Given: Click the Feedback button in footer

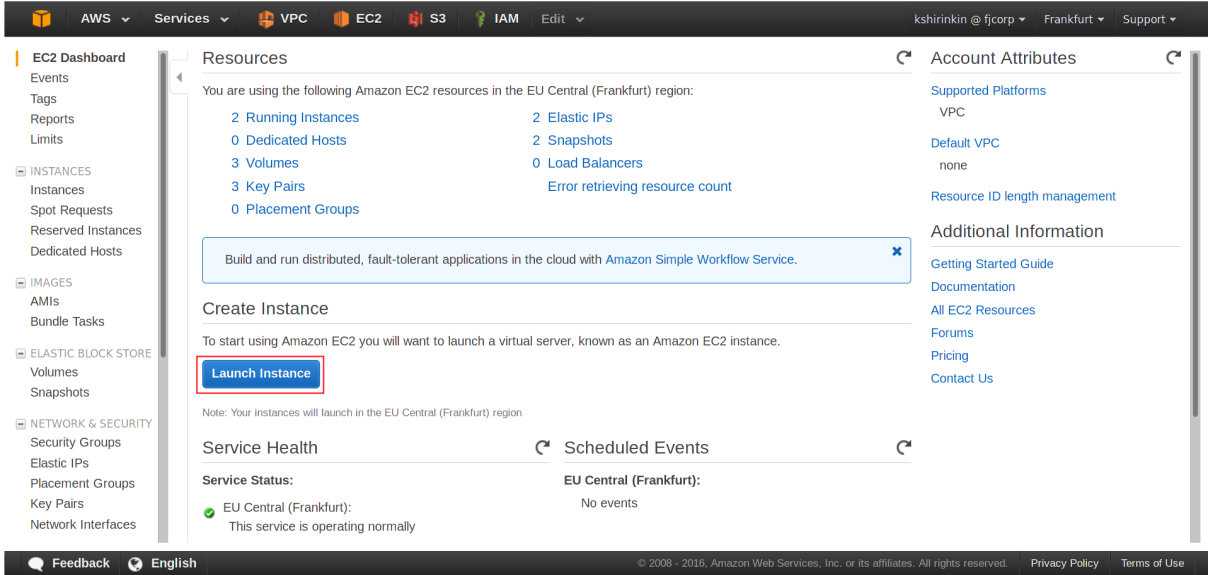Looking at the screenshot, I should 69,563.
